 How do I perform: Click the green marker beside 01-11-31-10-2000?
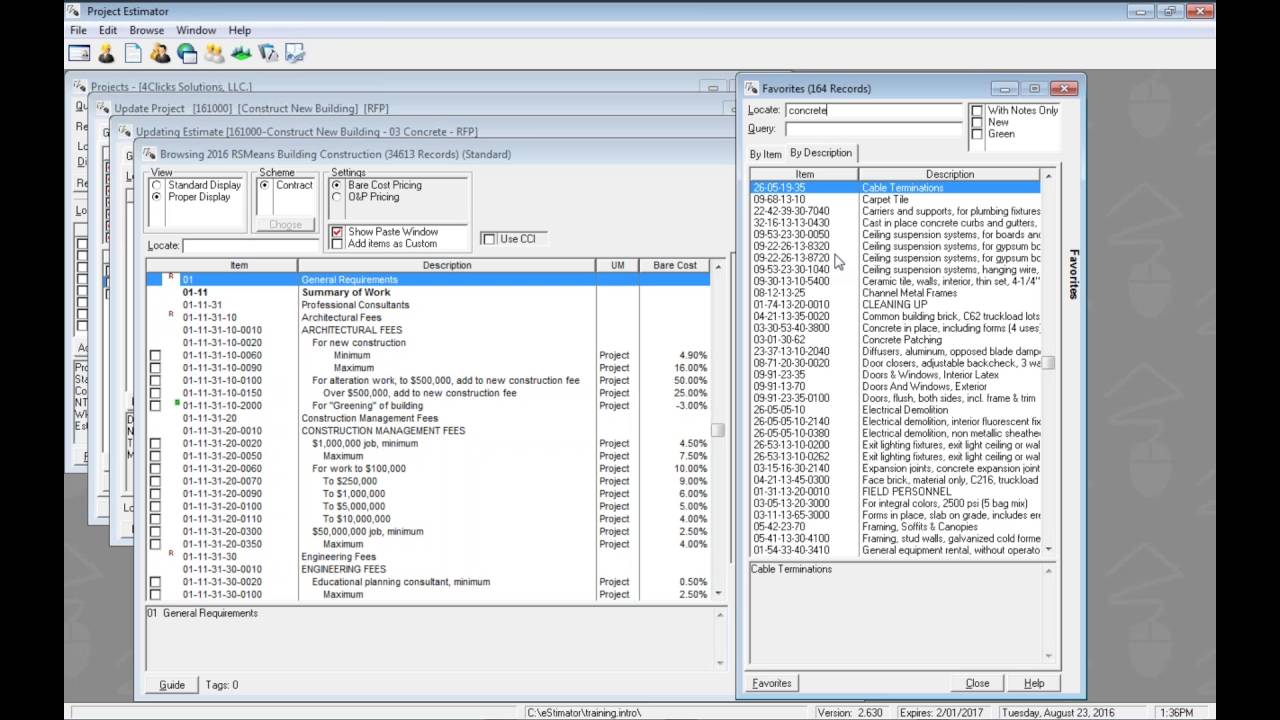177,402
